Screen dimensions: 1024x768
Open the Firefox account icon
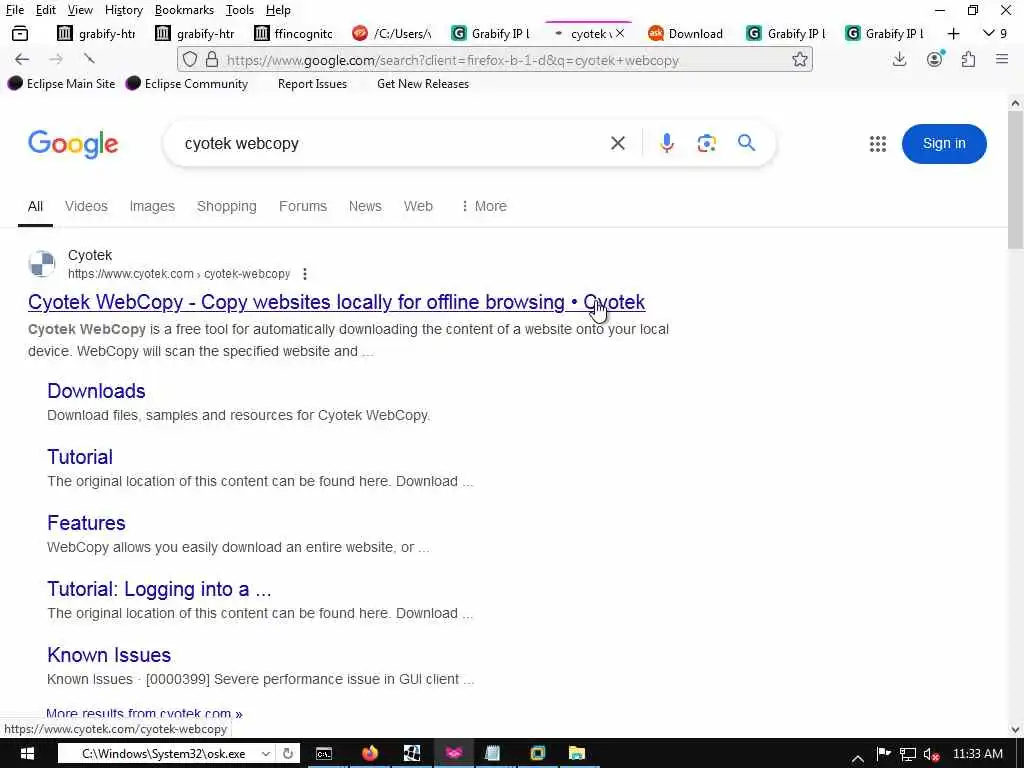pos(935,59)
